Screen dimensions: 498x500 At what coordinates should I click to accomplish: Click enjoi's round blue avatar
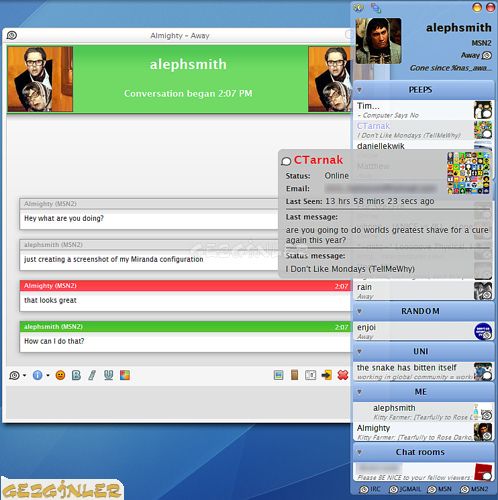point(483,331)
